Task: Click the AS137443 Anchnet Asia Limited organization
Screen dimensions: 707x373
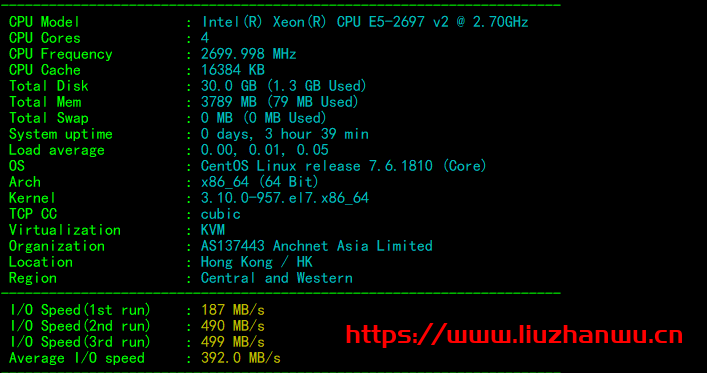Action: click(317, 246)
